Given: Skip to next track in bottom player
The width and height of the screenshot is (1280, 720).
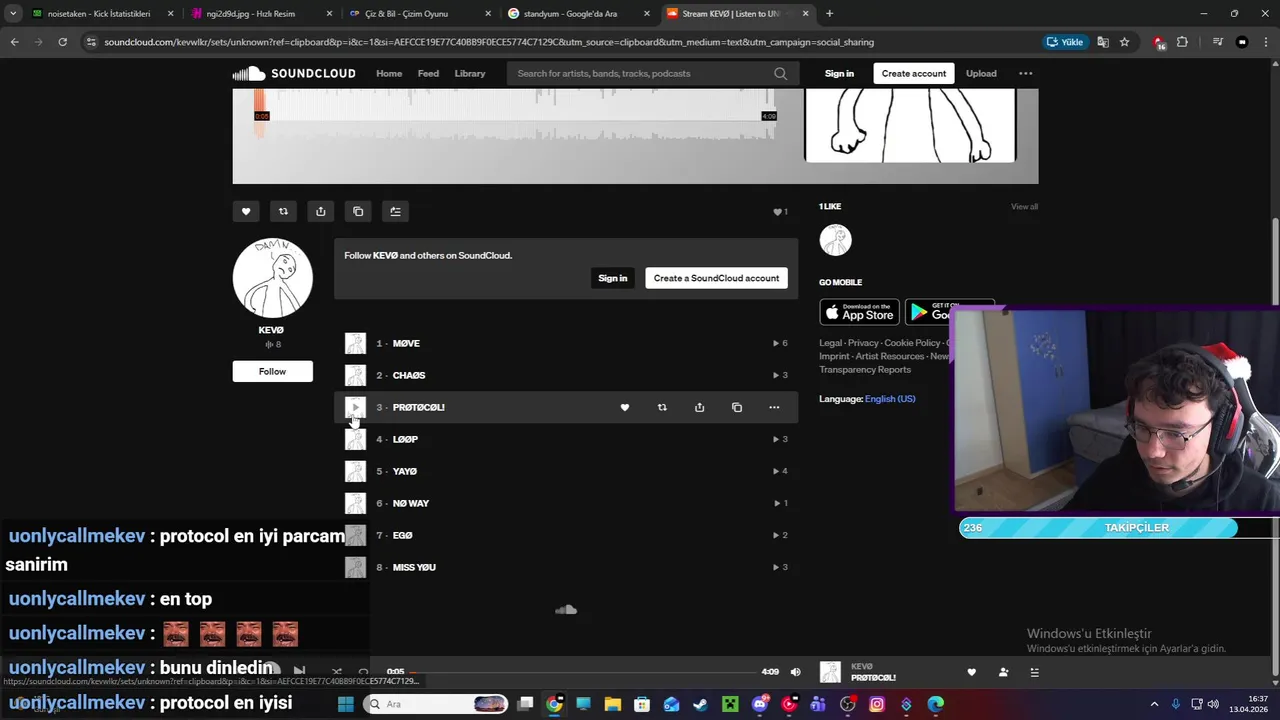Looking at the screenshot, I should [x=299, y=672].
